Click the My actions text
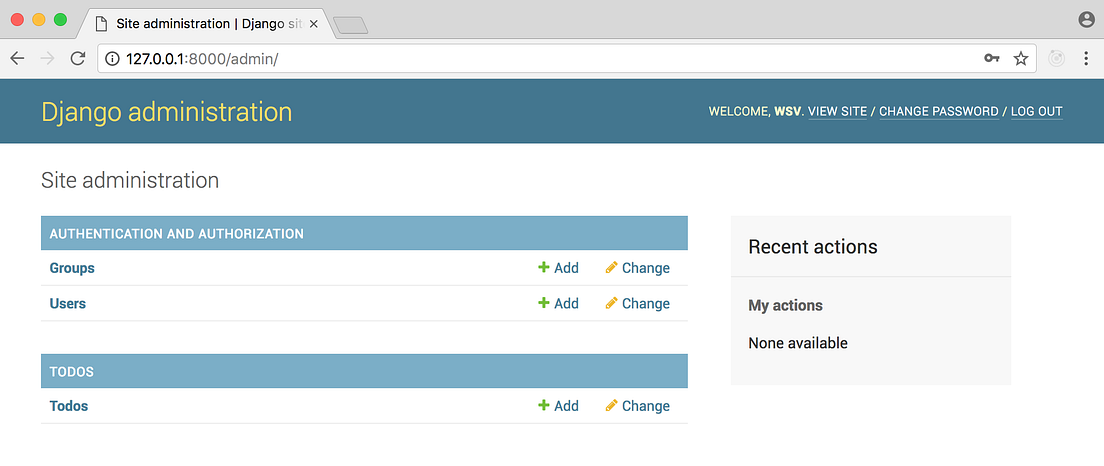Viewport: 1104px width, 466px height. point(785,306)
